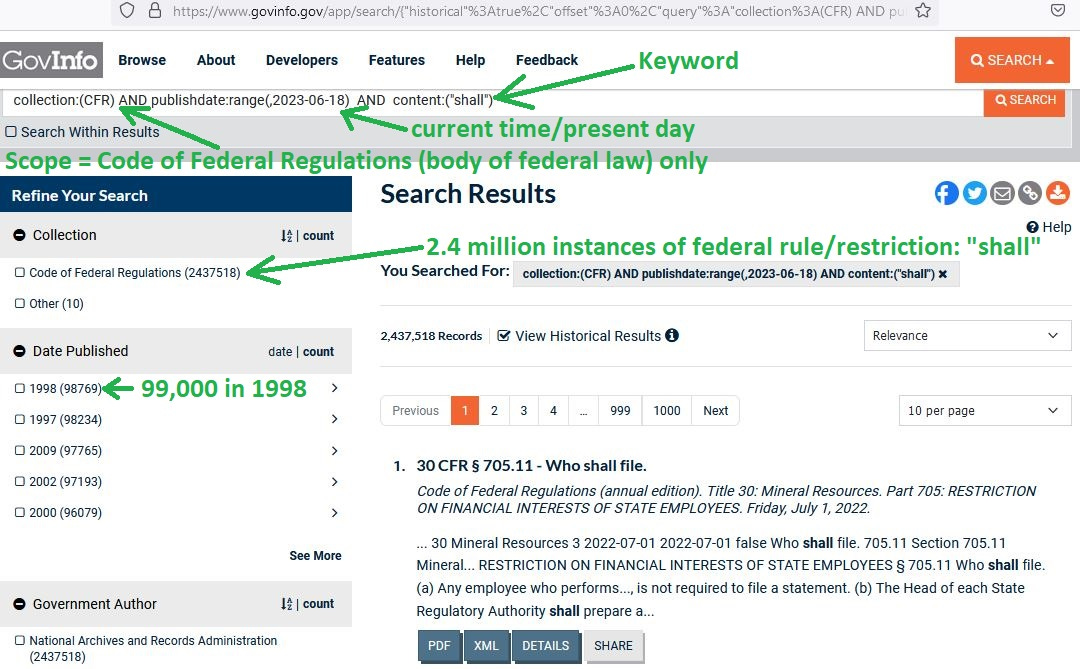
Task: Open the 10 per page dropdown
Action: pyautogui.click(x=984, y=411)
